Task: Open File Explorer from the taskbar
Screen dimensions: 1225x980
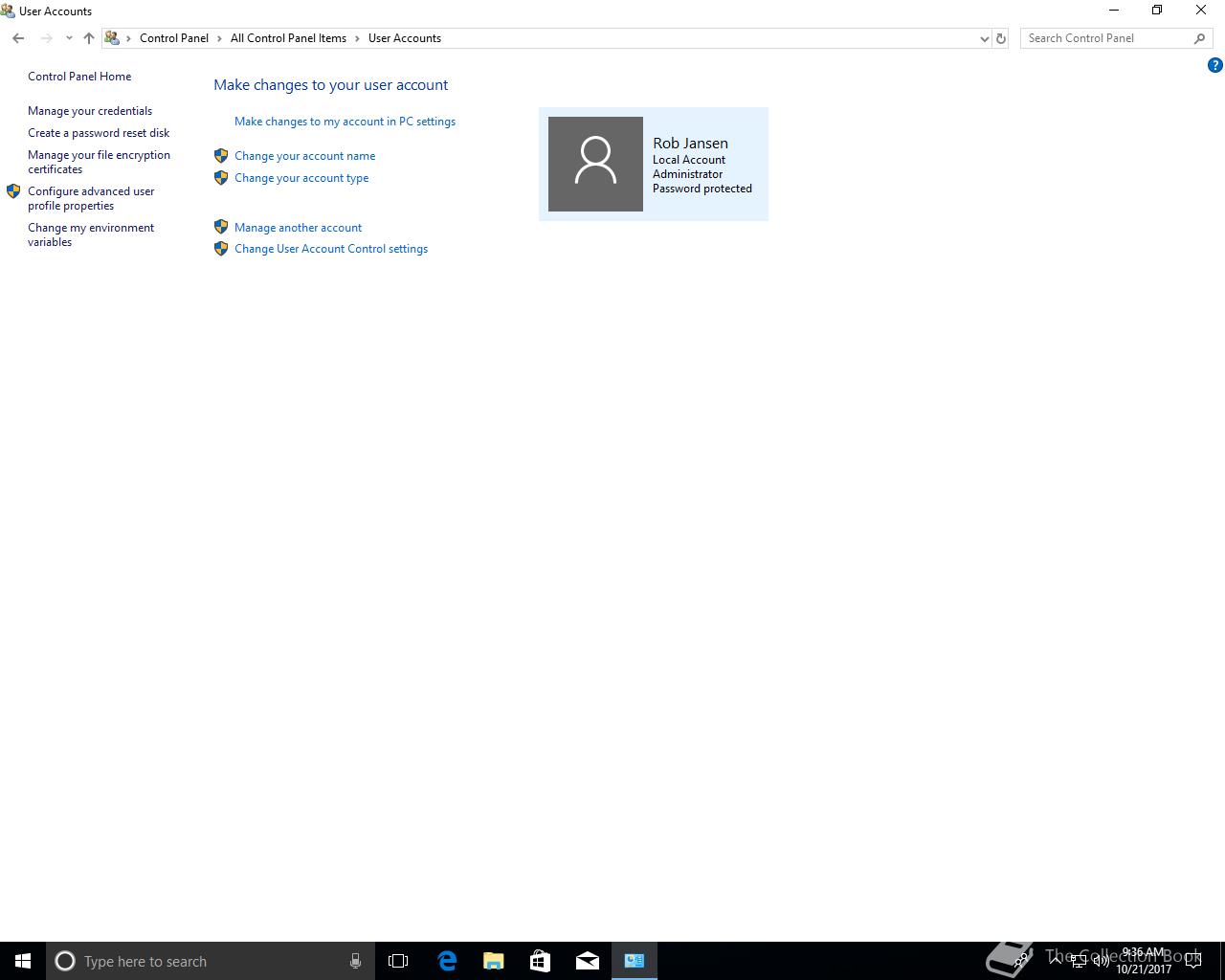Action: pos(494,961)
